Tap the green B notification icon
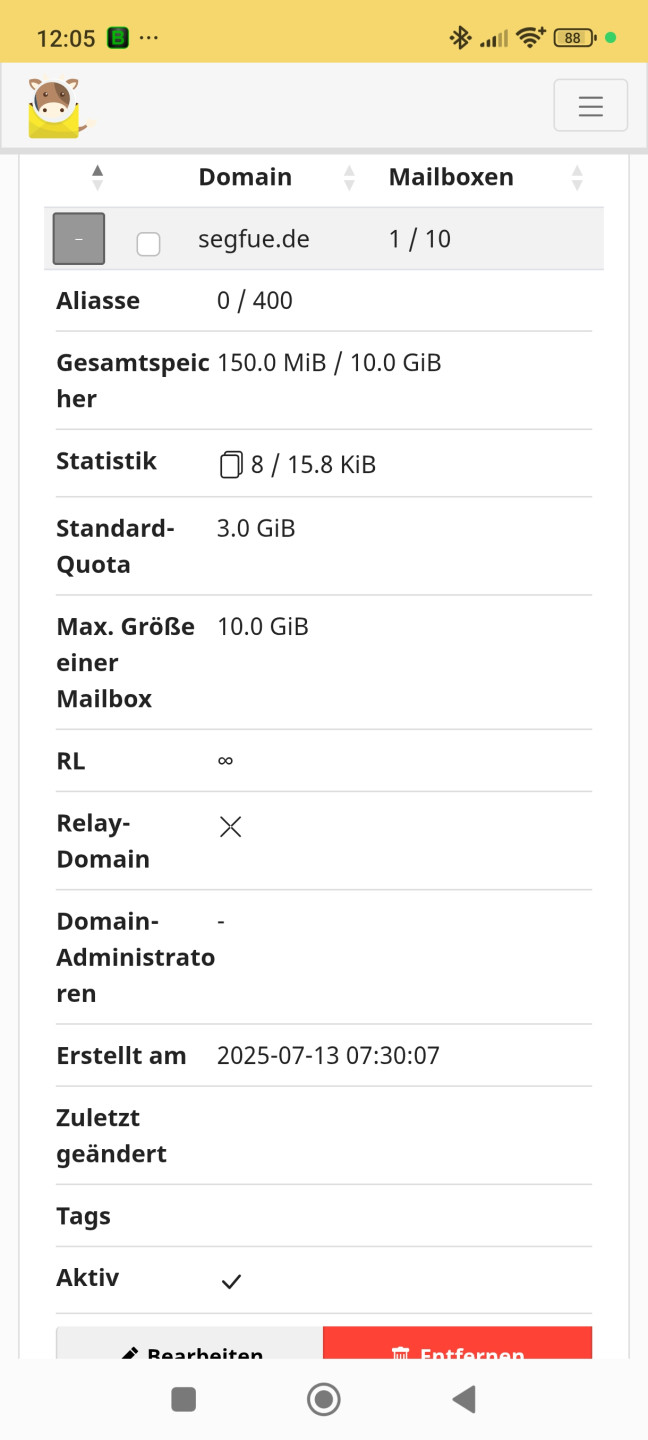648x1440 pixels. click(118, 38)
